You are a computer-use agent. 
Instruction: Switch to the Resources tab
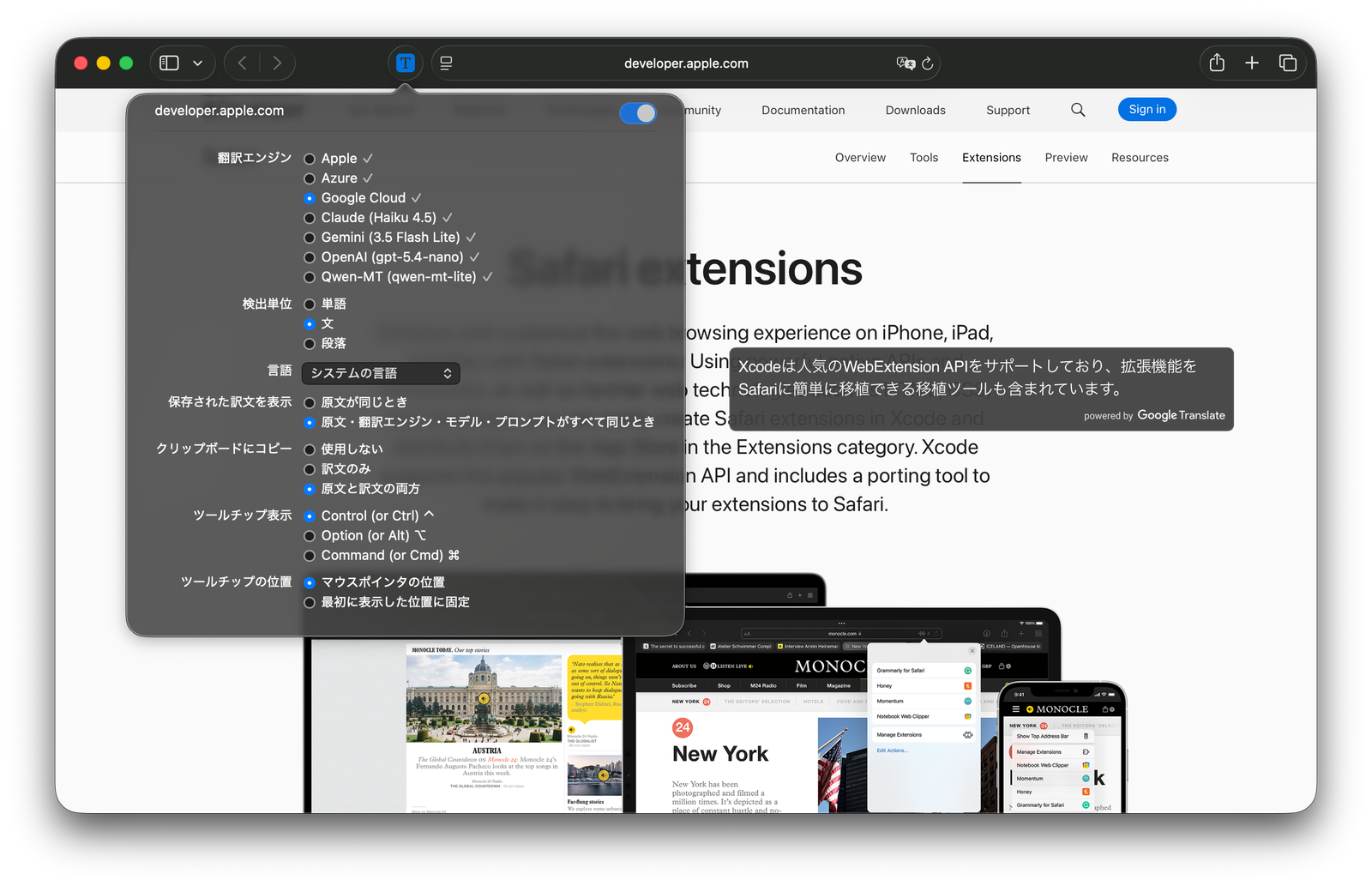click(x=1140, y=158)
